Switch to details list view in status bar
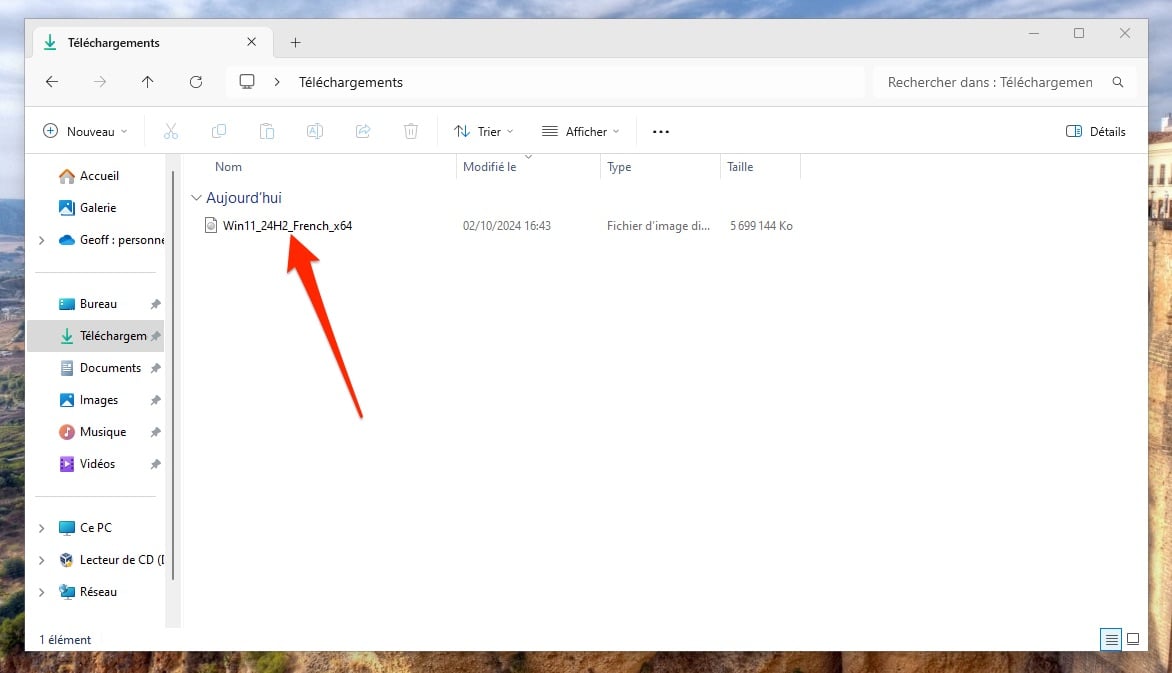Image resolution: width=1172 pixels, height=673 pixels. pyautogui.click(x=1111, y=639)
